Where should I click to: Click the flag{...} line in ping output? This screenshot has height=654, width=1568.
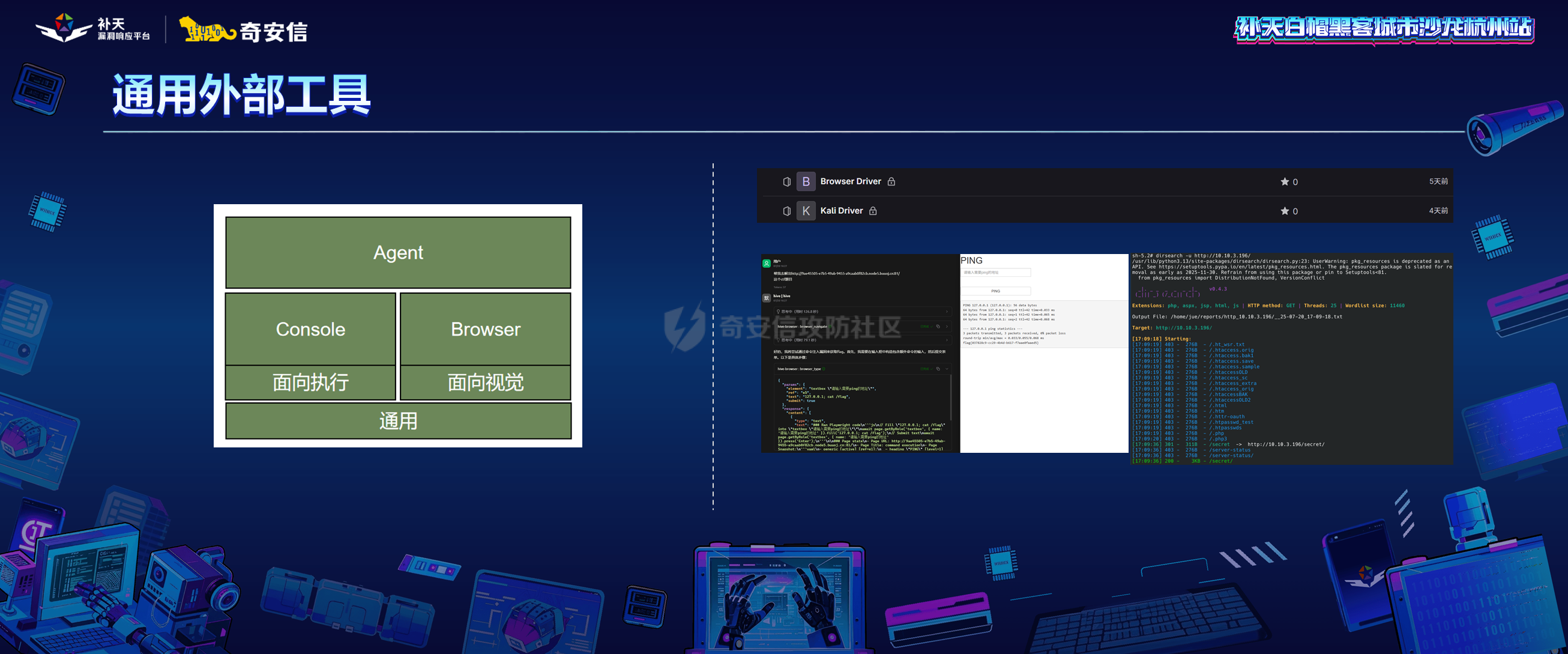(1000, 343)
